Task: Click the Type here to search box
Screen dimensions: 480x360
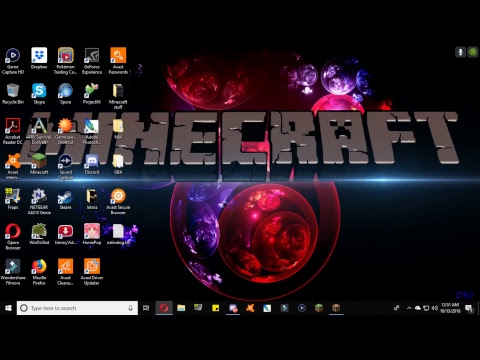Action: pos(77,308)
